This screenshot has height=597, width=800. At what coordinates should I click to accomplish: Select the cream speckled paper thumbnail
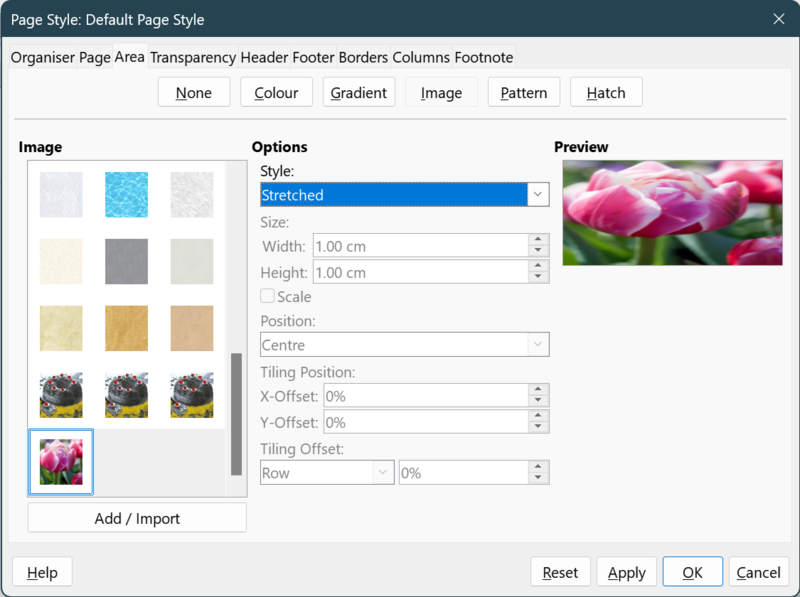click(61, 261)
